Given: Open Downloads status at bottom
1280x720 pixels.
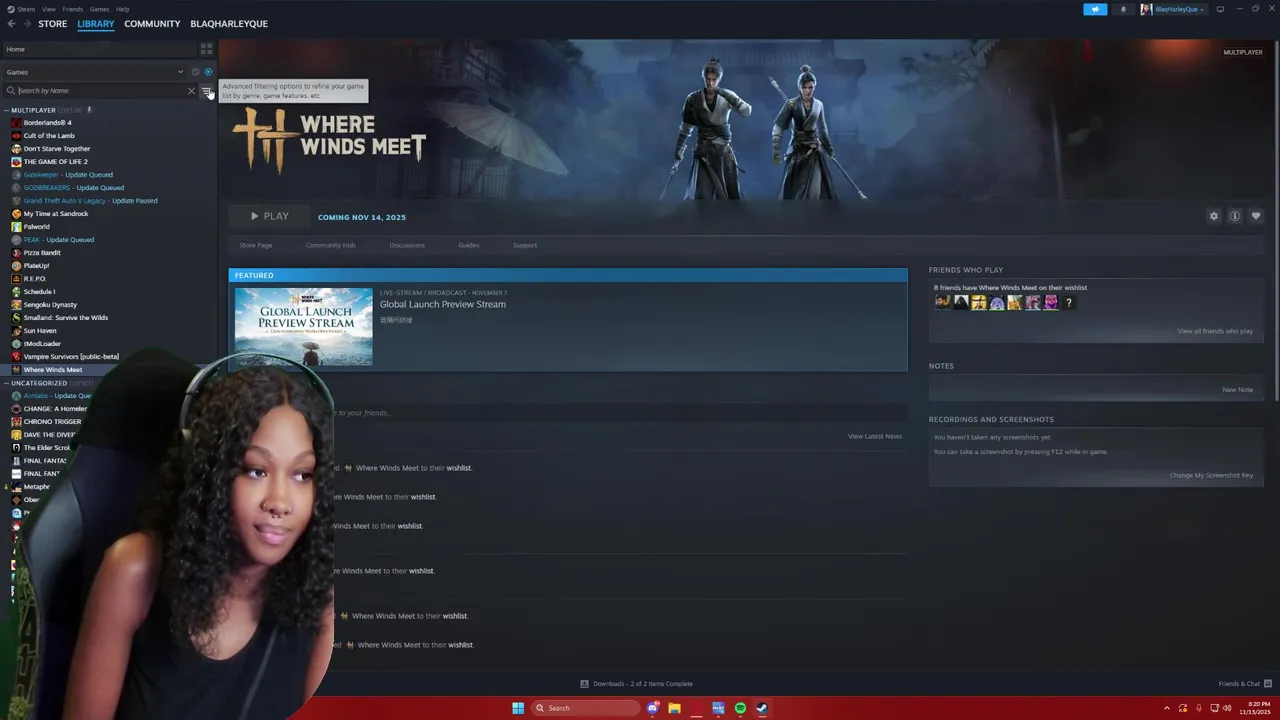Looking at the screenshot, I should (x=637, y=684).
